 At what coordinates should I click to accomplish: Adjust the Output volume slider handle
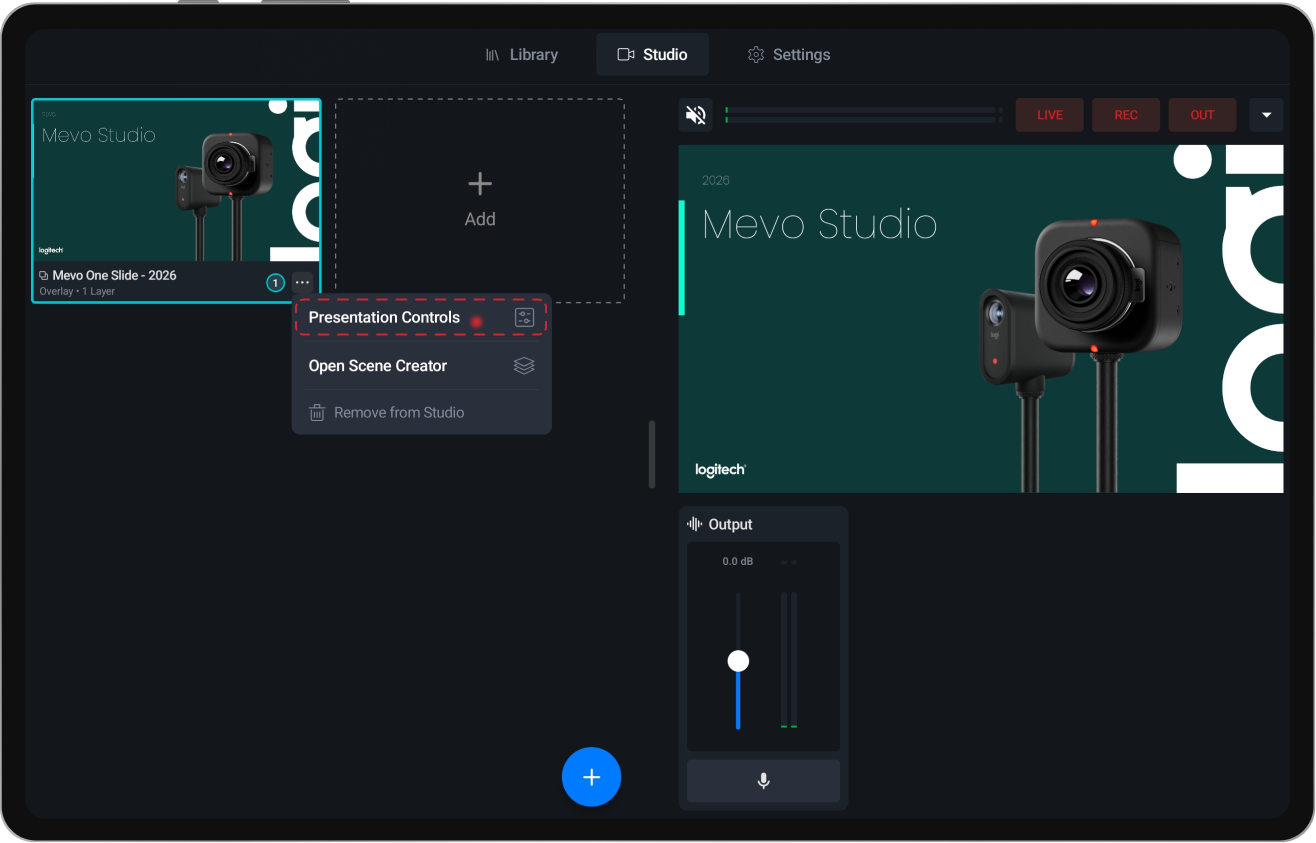(x=738, y=660)
